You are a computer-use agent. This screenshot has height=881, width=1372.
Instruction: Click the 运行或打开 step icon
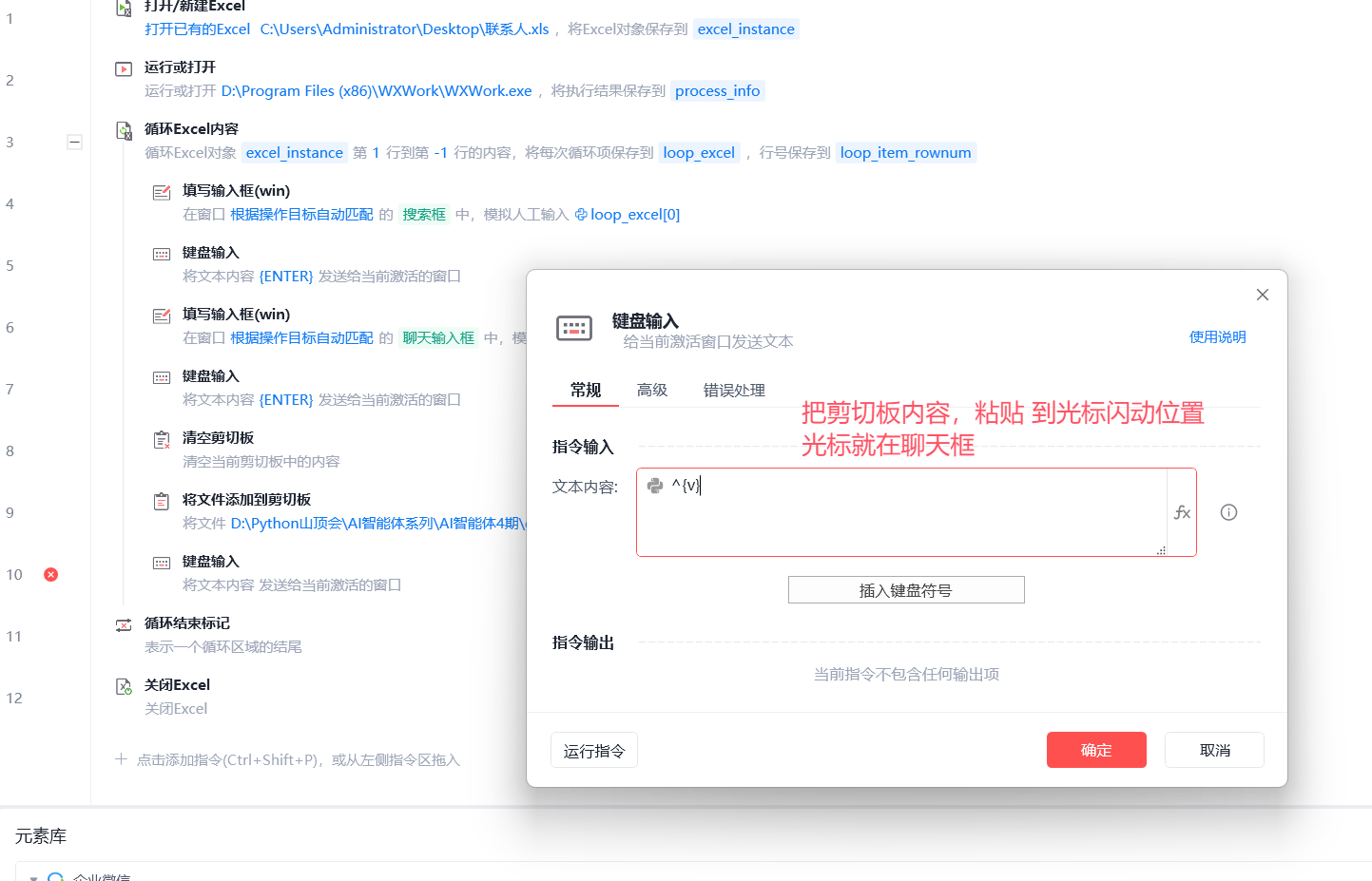pos(124,68)
